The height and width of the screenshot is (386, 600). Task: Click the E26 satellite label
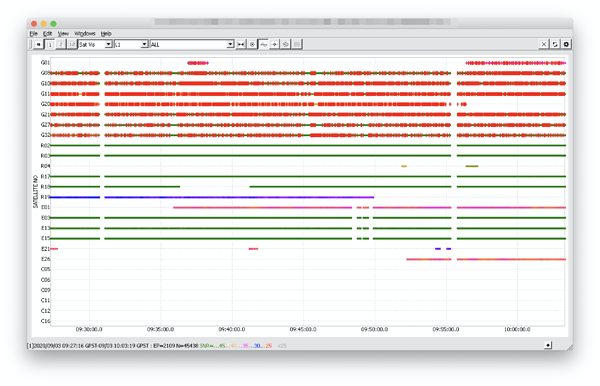point(45,259)
